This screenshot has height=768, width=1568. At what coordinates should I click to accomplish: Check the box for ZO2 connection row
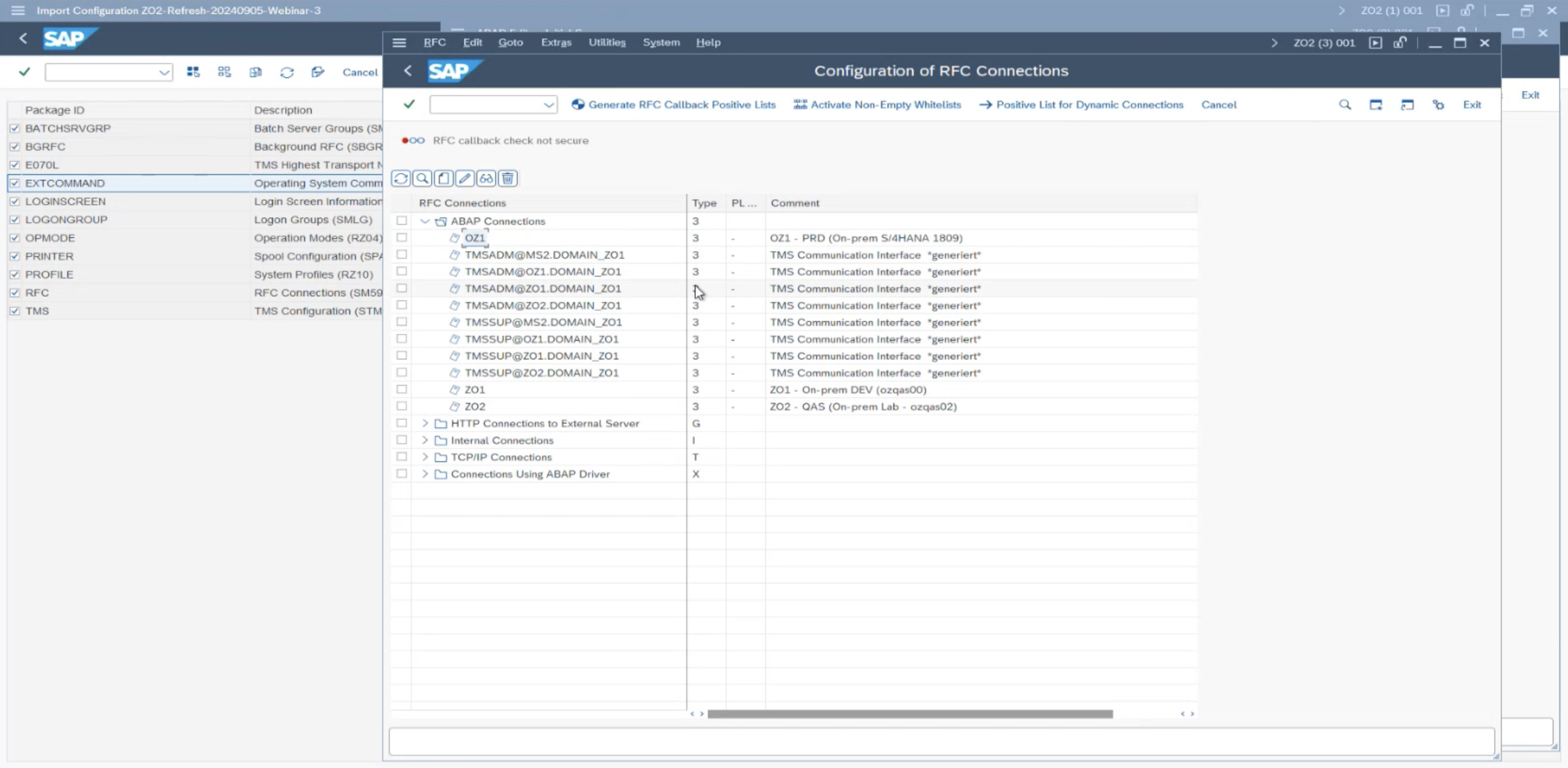[x=401, y=406]
